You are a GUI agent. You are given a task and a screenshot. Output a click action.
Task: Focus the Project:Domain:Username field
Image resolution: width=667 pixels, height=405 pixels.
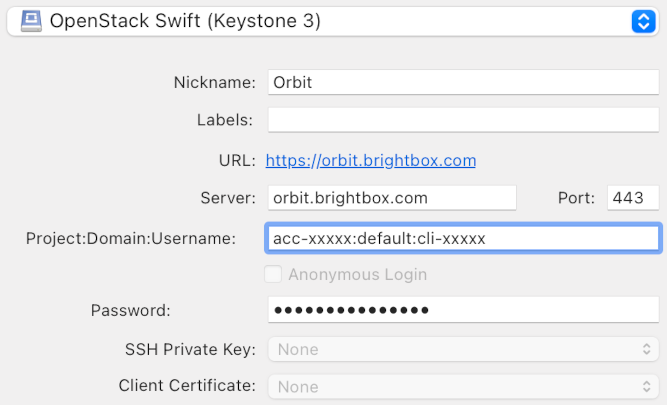point(463,238)
